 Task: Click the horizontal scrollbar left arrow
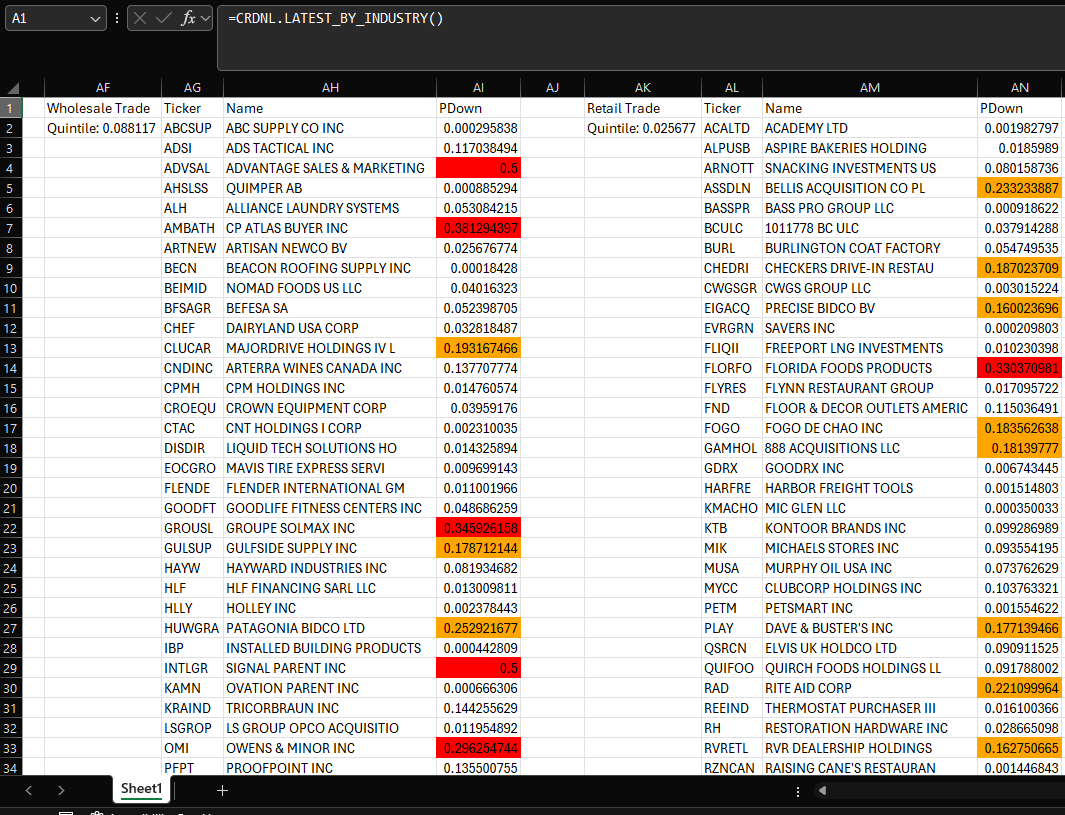[x=823, y=791]
